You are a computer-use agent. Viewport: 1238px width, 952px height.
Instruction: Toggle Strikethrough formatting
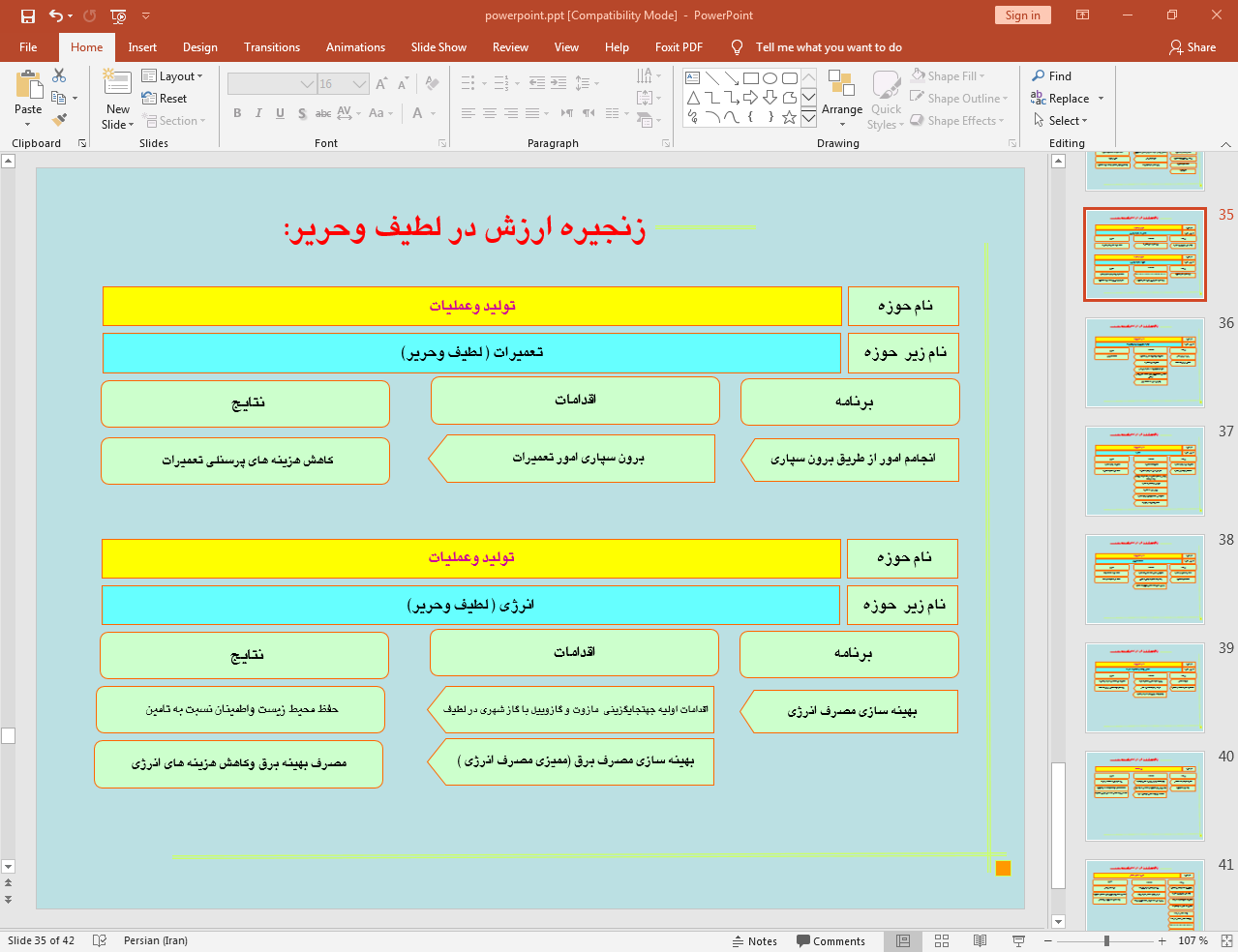coord(323,113)
